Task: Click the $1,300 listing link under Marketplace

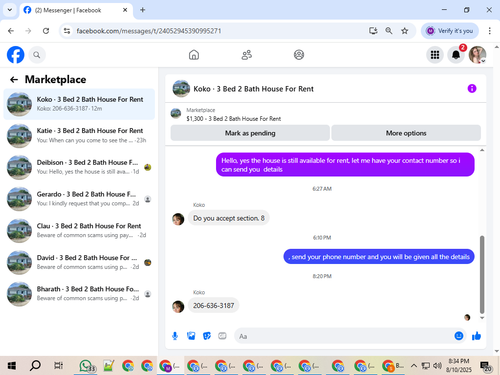Action: point(233,119)
